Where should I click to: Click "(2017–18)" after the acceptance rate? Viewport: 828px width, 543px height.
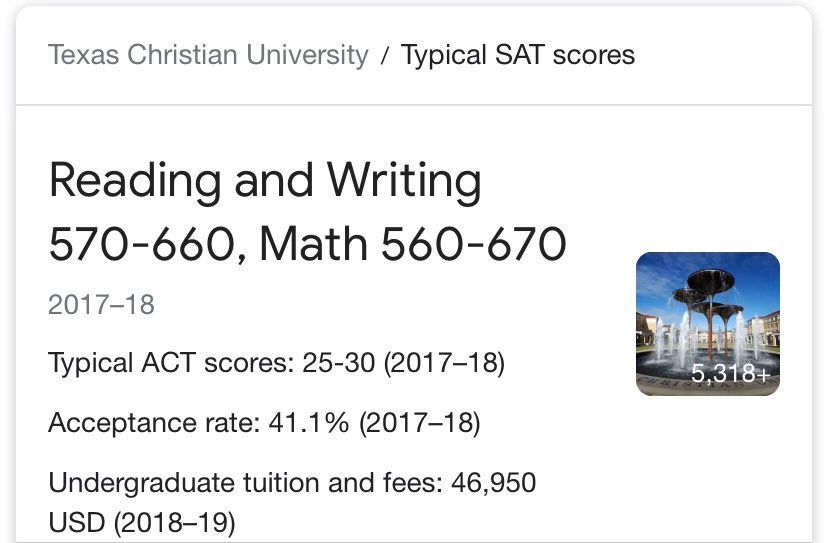tap(419, 423)
